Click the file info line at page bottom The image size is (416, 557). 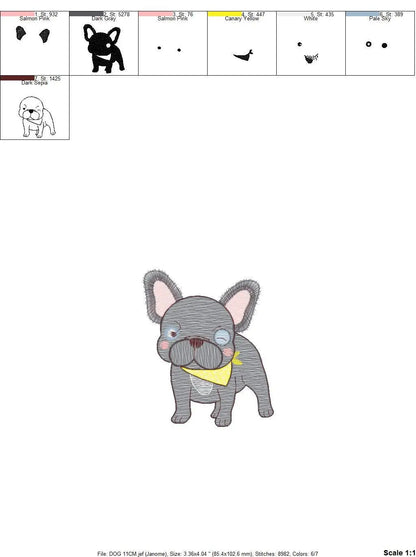click(208, 553)
